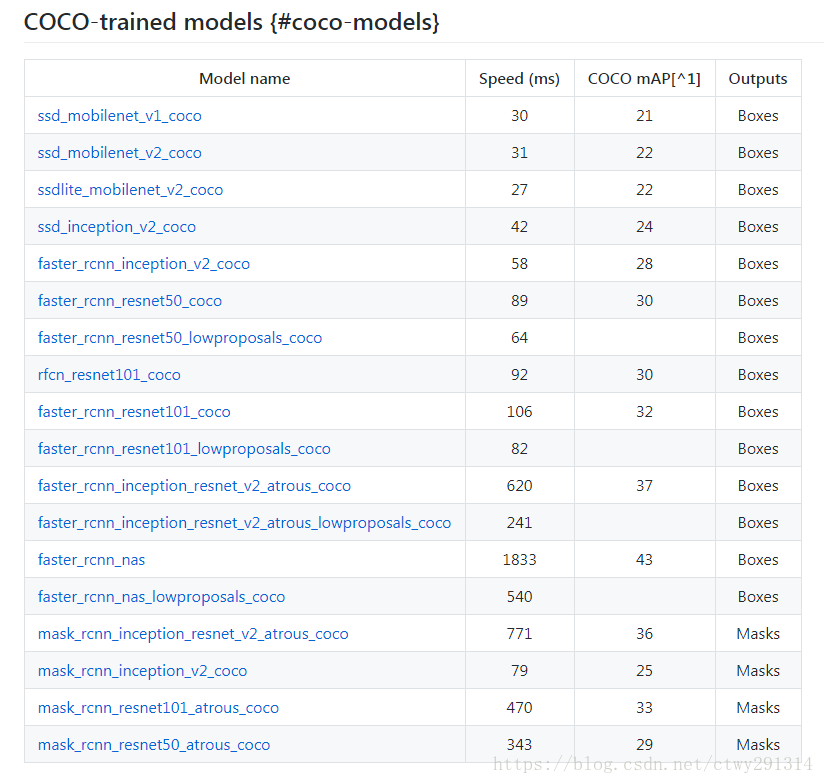Click the faster_rcnn_resnet101_coco link

coord(134,412)
